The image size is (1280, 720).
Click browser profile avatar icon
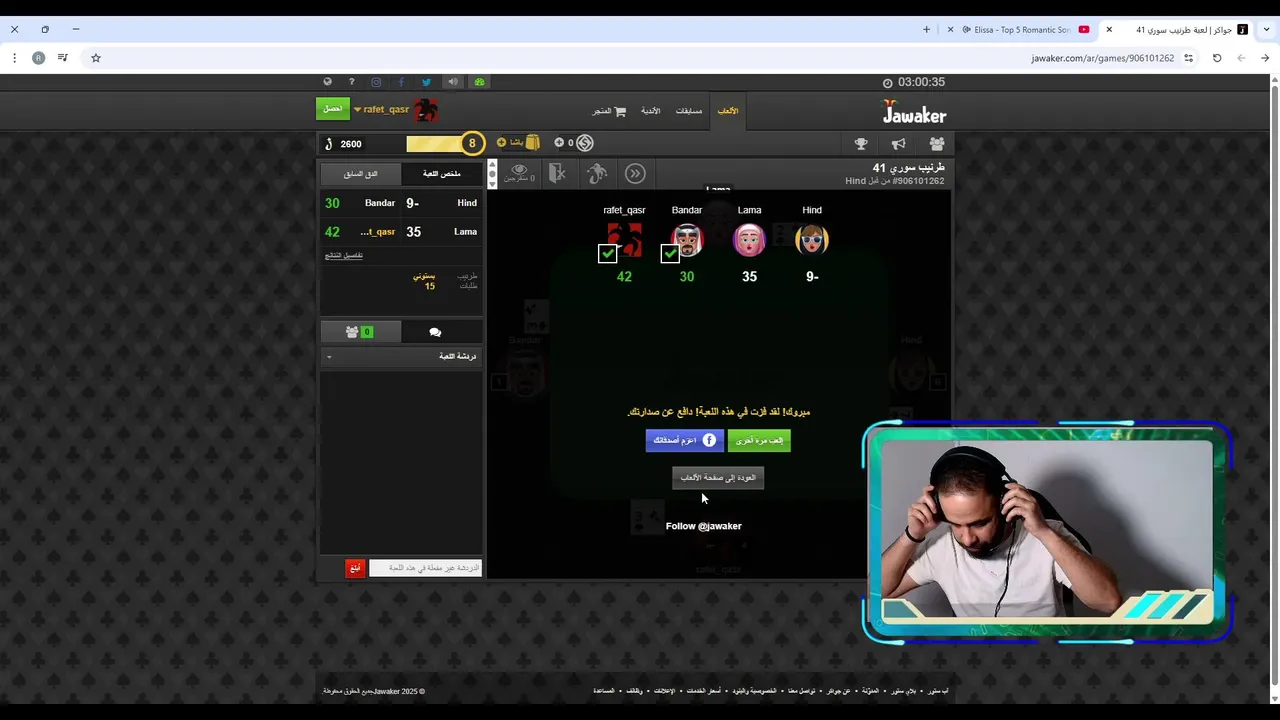click(x=38, y=58)
